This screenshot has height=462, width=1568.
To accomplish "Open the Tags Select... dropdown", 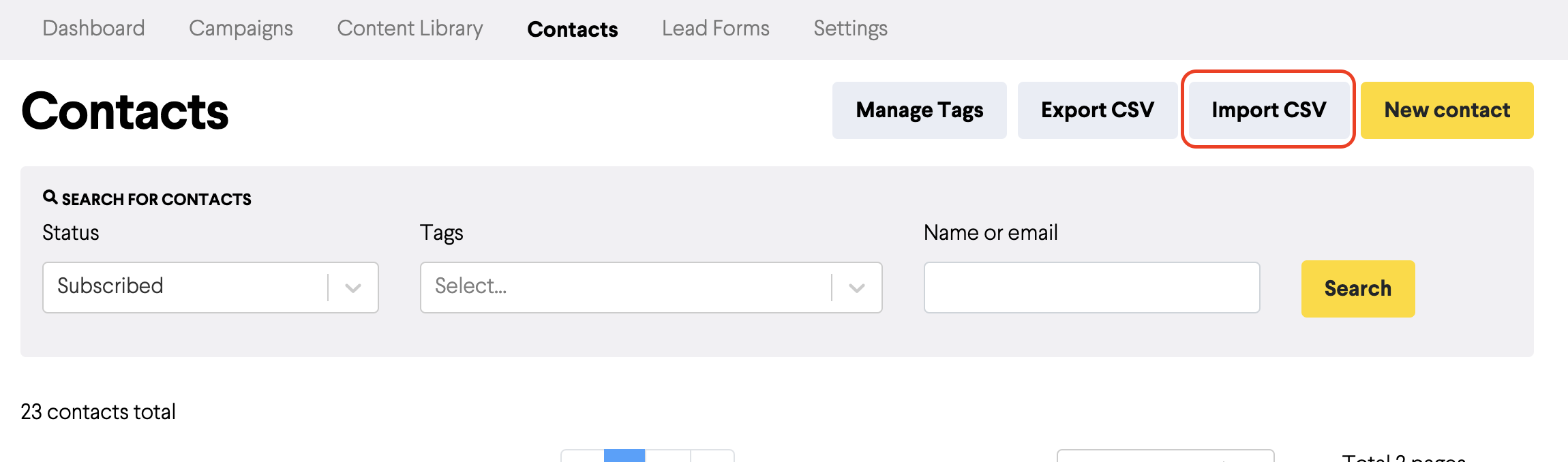I will tap(651, 288).
